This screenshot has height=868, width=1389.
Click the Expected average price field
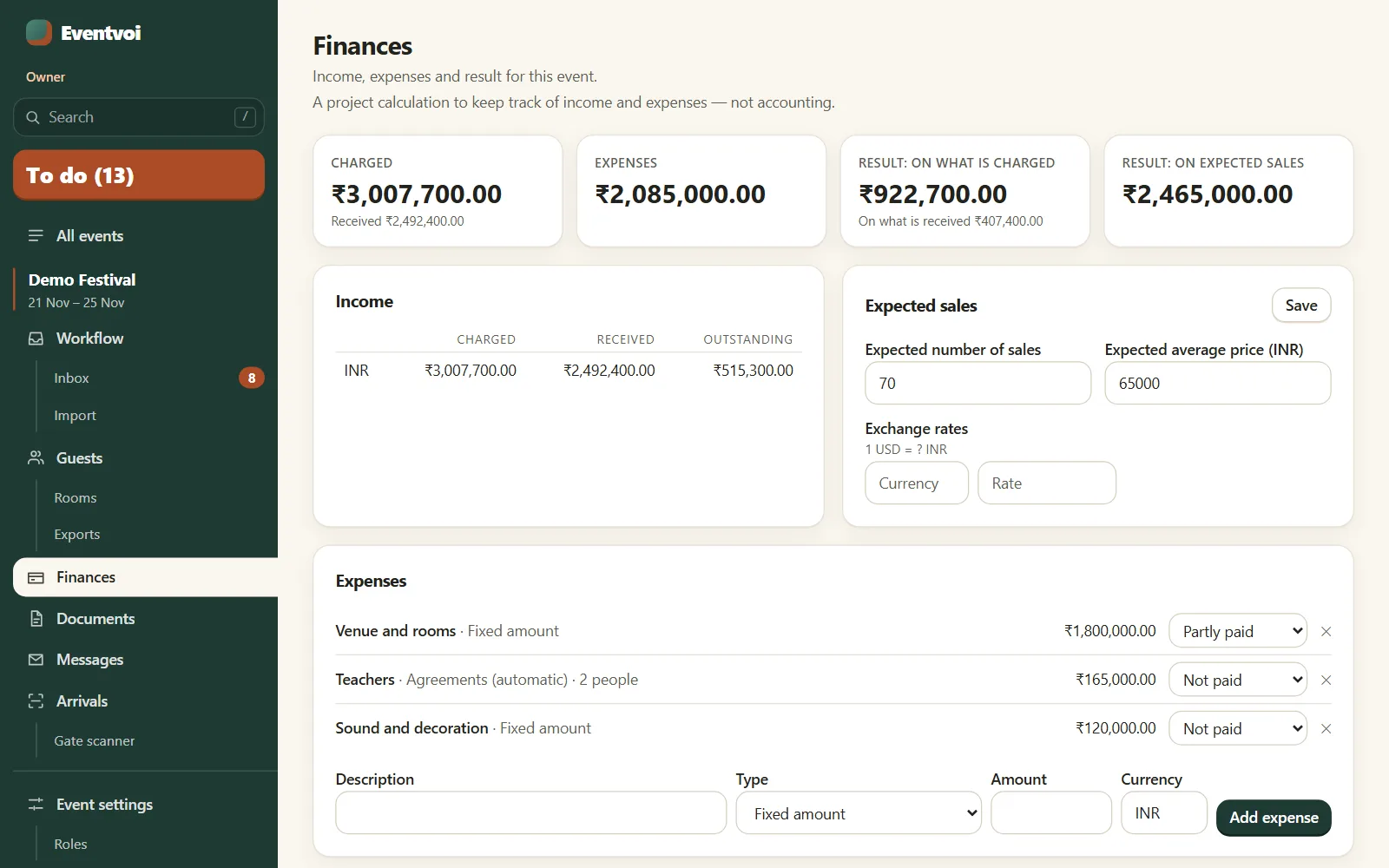coord(1217,383)
